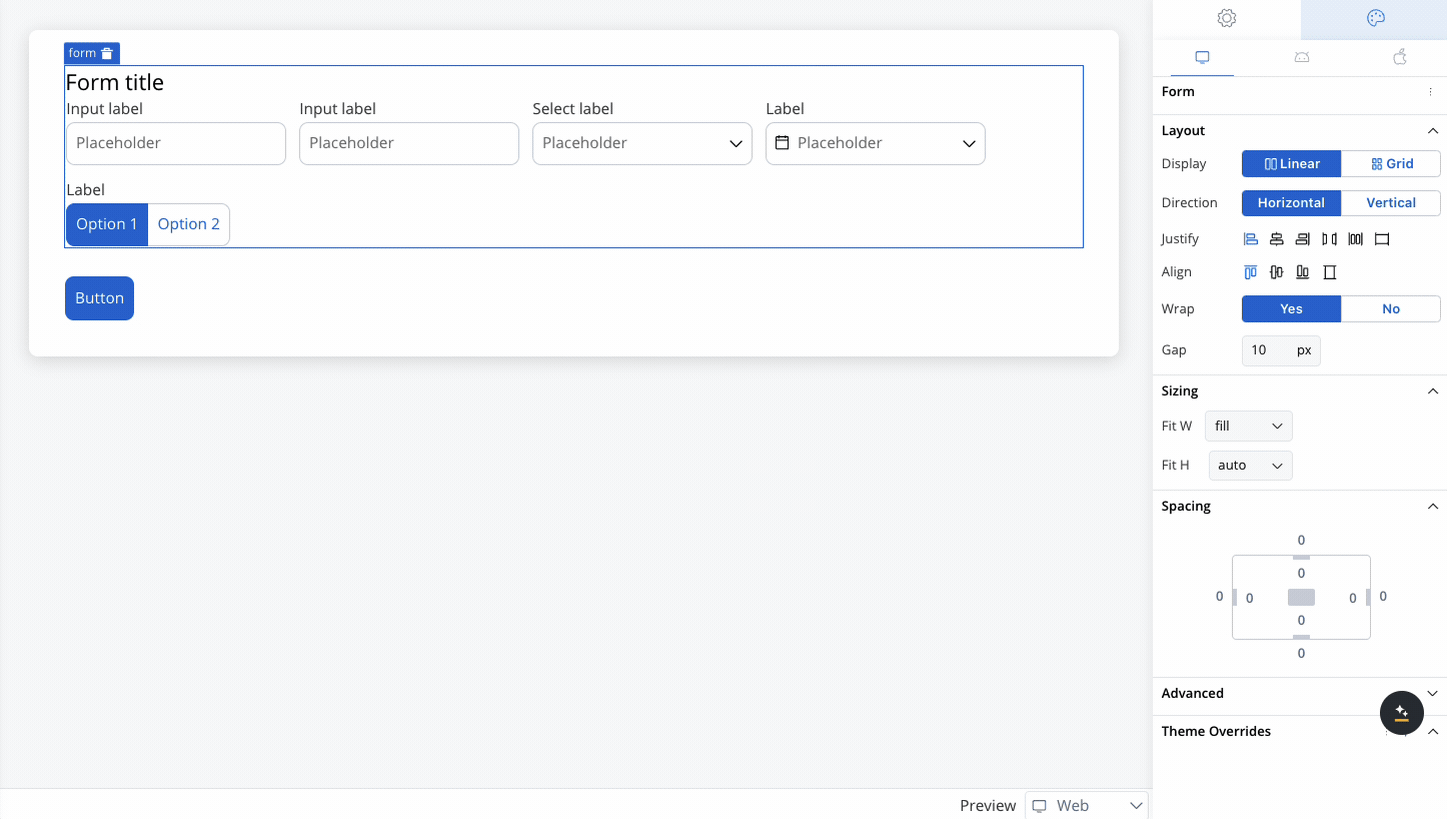Set Wrap to Yes
1447x819 pixels.
click(1291, 309)
